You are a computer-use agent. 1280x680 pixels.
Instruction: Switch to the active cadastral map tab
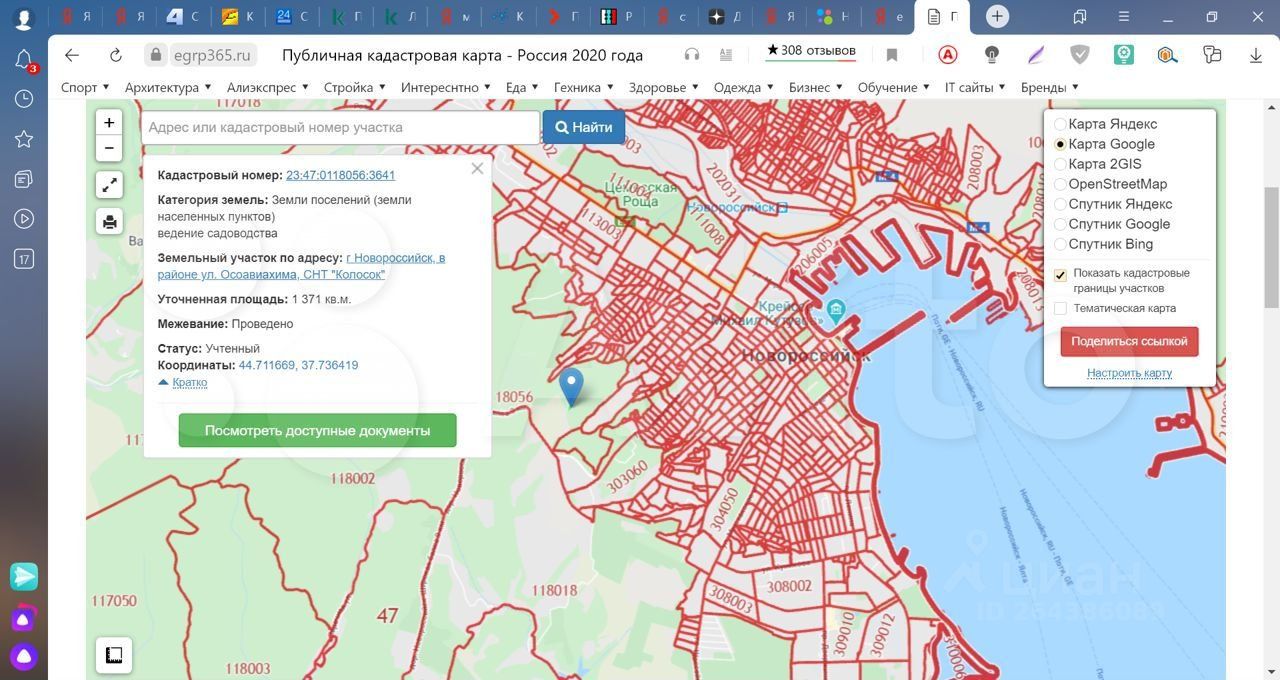pyautogui.click(x=944, y=17)
